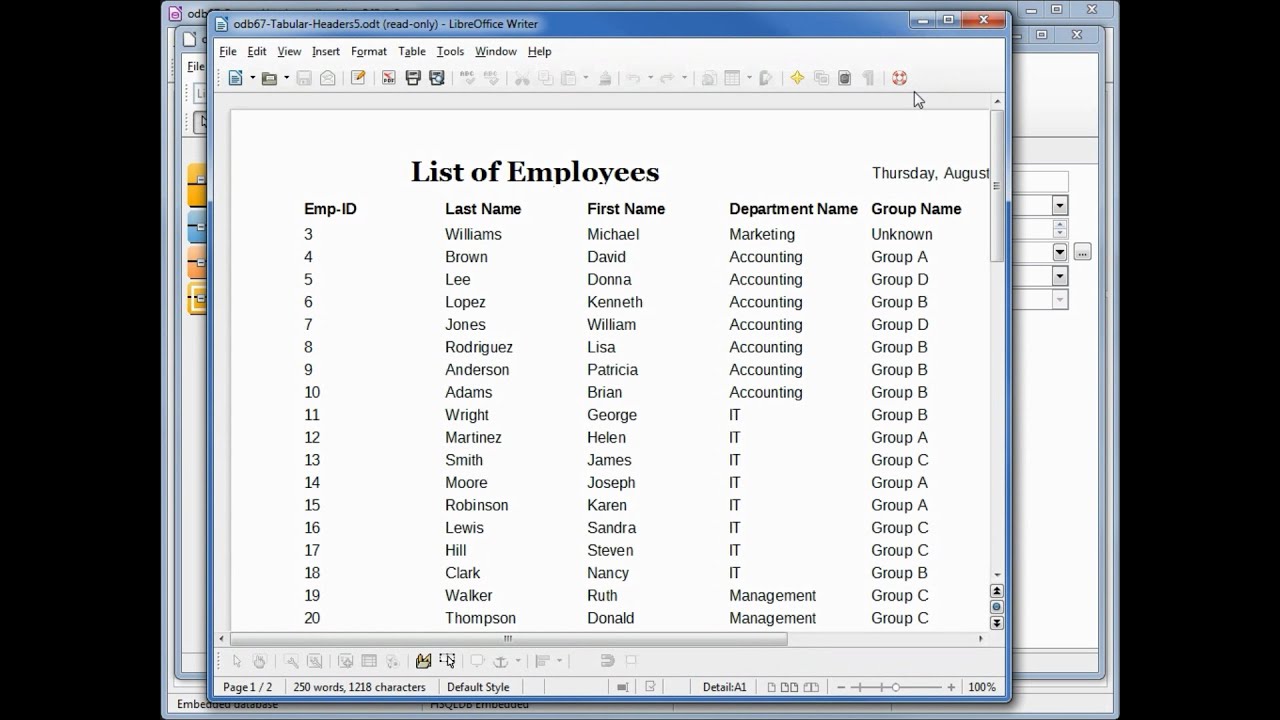Image resolution: width=1280 pixels, height=720 pixels.
Task: Click the Previous Page double-arrow button
Action: coord(997,591)
